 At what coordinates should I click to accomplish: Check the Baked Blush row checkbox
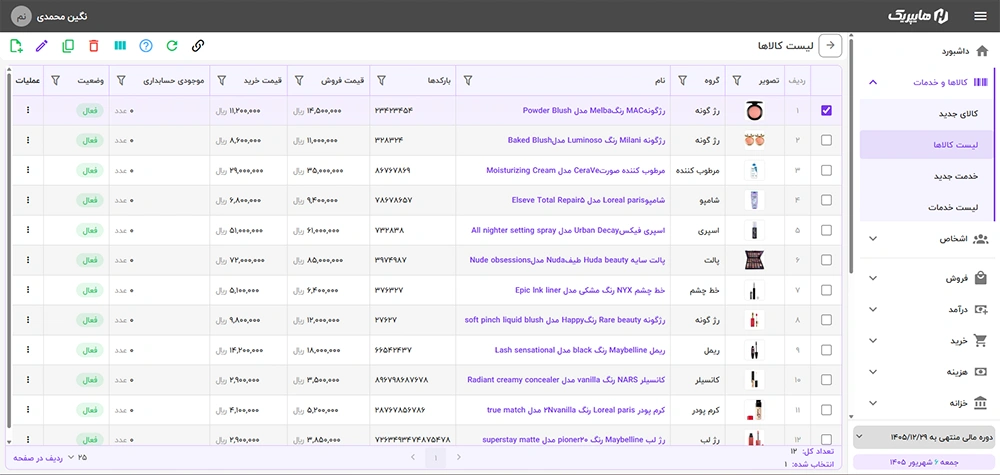click(827, 140)
